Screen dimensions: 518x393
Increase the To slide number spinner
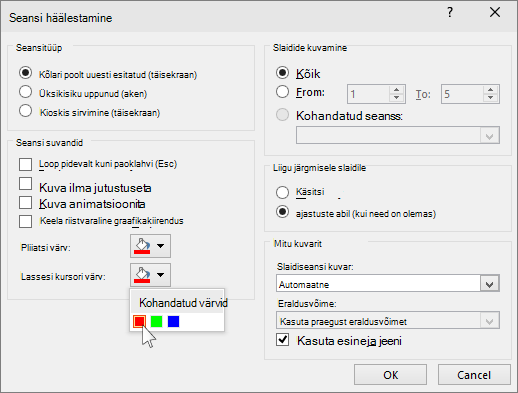490,90
